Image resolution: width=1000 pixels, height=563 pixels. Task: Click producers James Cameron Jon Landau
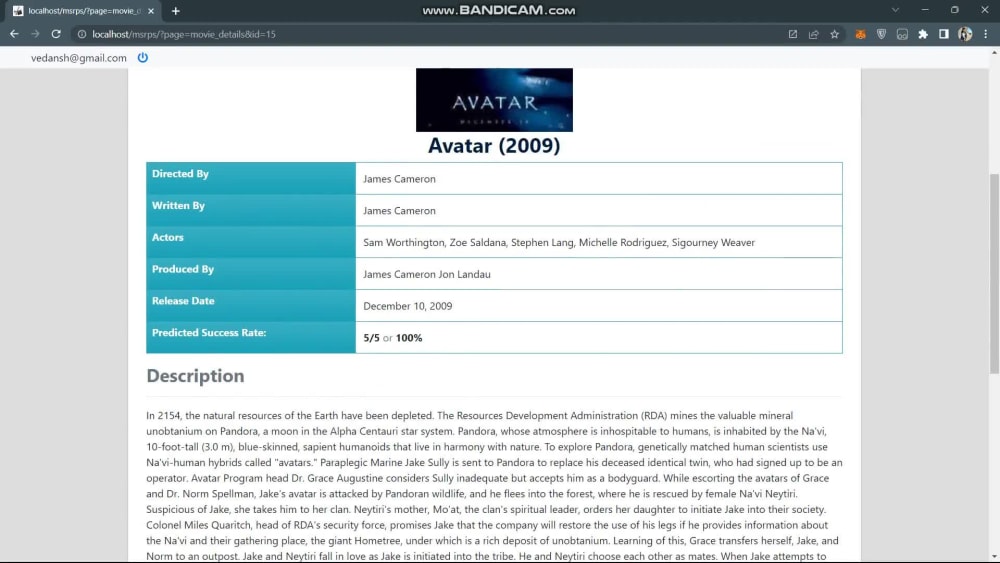coord(427,275)
